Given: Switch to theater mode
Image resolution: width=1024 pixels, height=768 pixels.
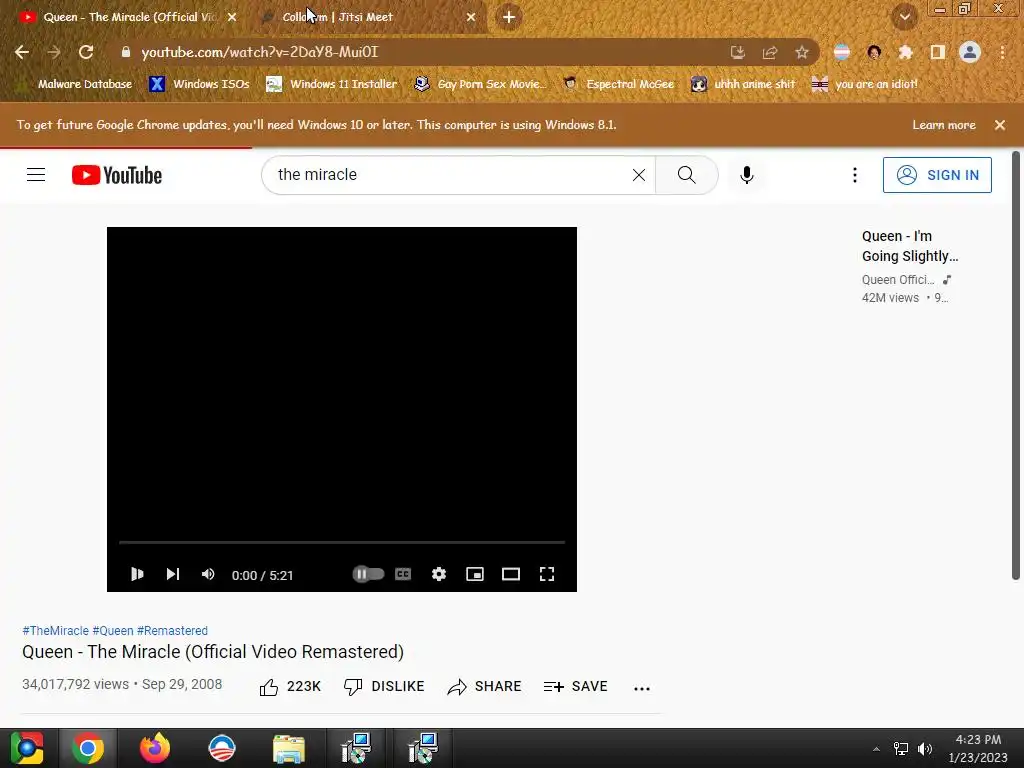Looking at the screenshot, I should [x=511, y=574].
